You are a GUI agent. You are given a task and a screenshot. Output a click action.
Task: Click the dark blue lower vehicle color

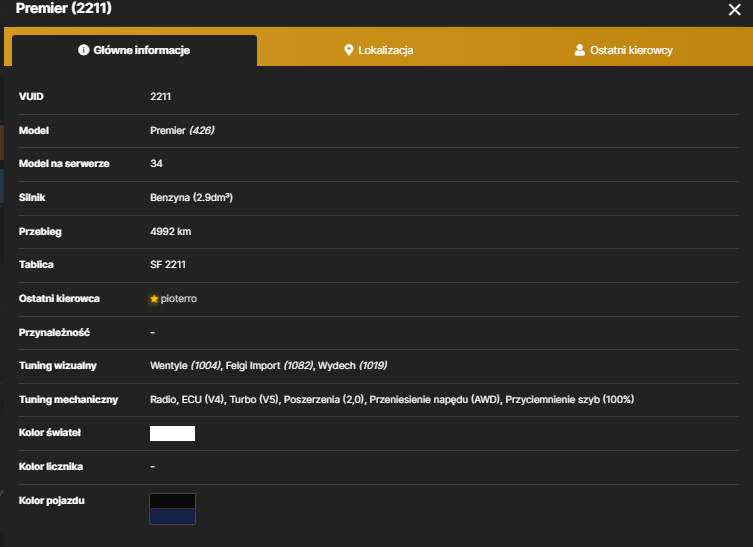172,516
